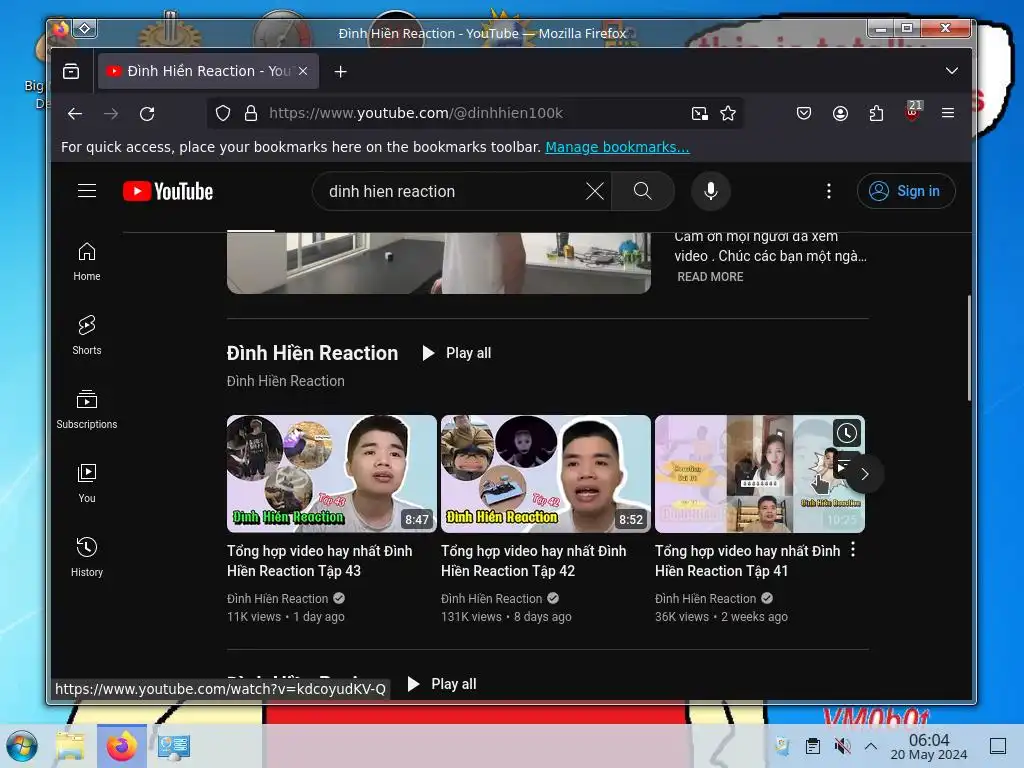
Task: Open Shorts in YouTube sidebar
Action: pos(87,336)
